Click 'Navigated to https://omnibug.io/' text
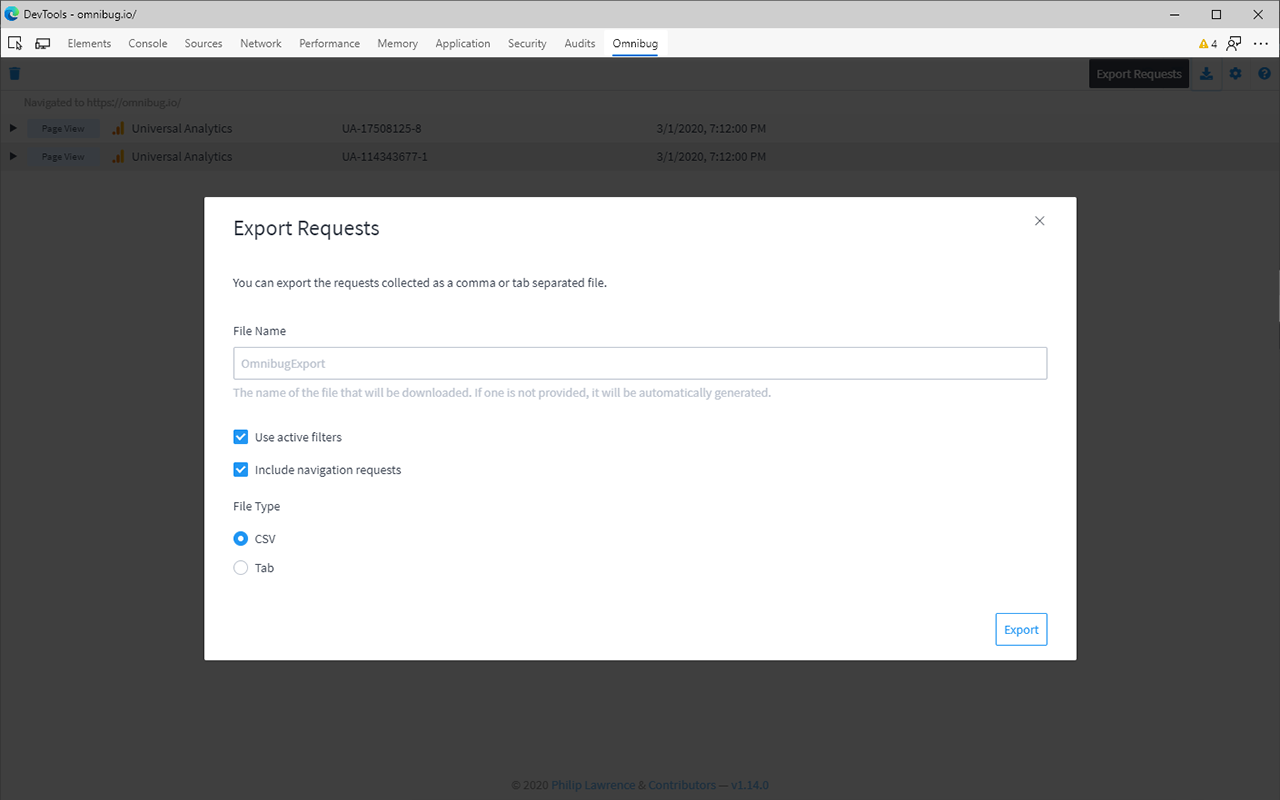 tap(102, 102)
